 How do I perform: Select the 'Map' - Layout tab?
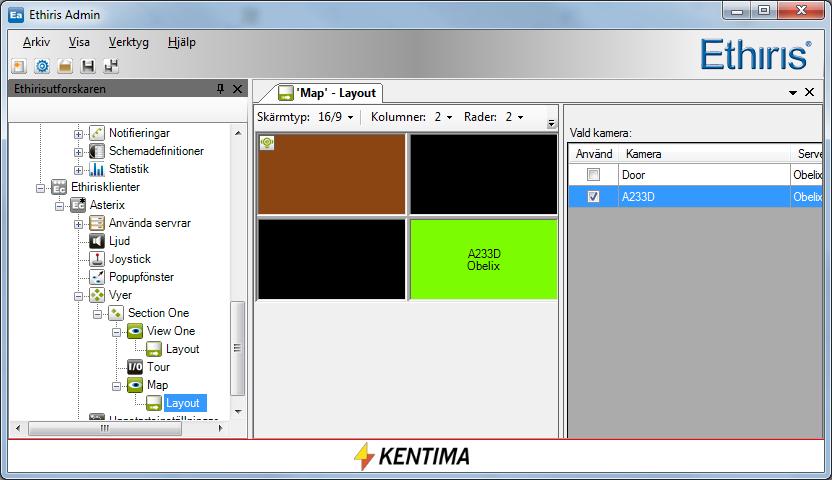327,93
